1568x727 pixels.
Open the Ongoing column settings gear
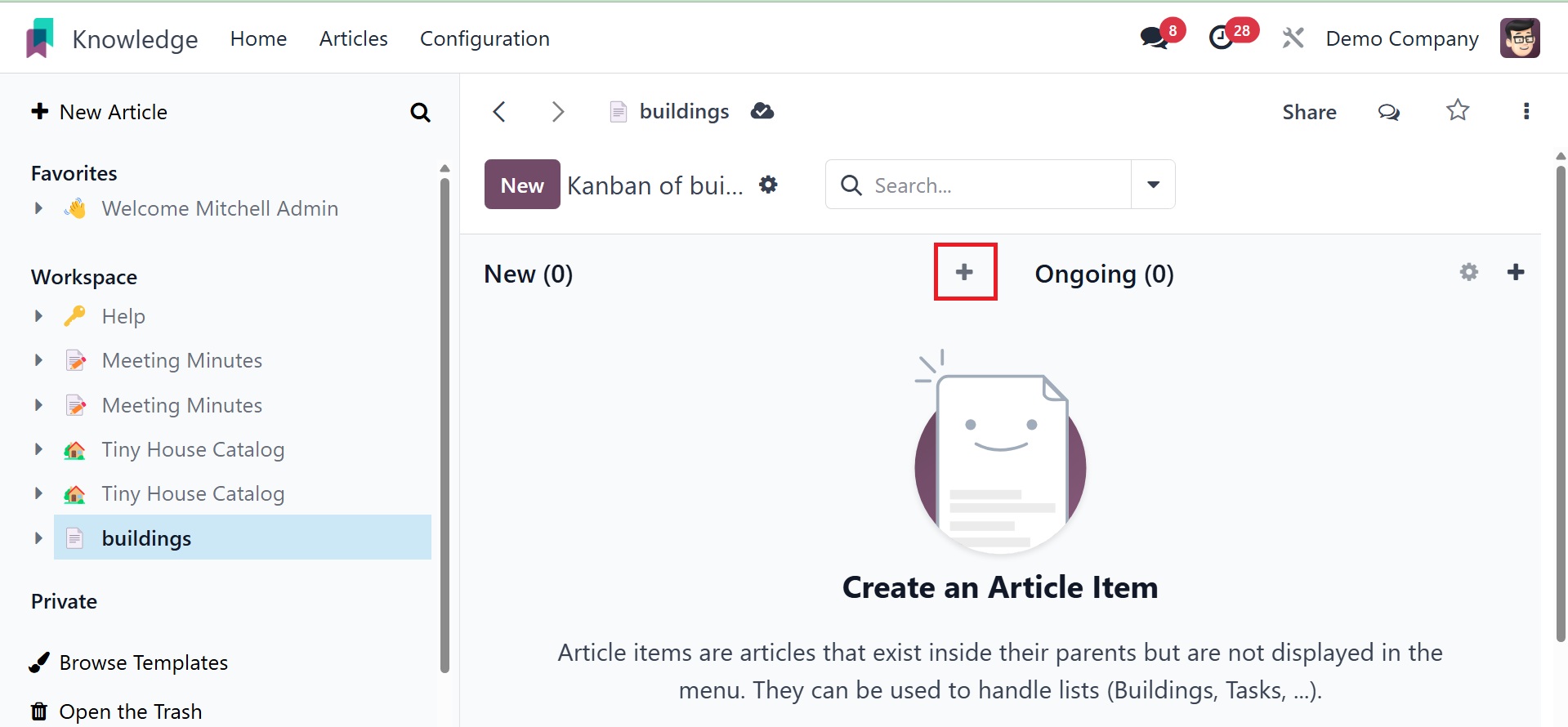pyautogui.click(x=1468, y=272)
